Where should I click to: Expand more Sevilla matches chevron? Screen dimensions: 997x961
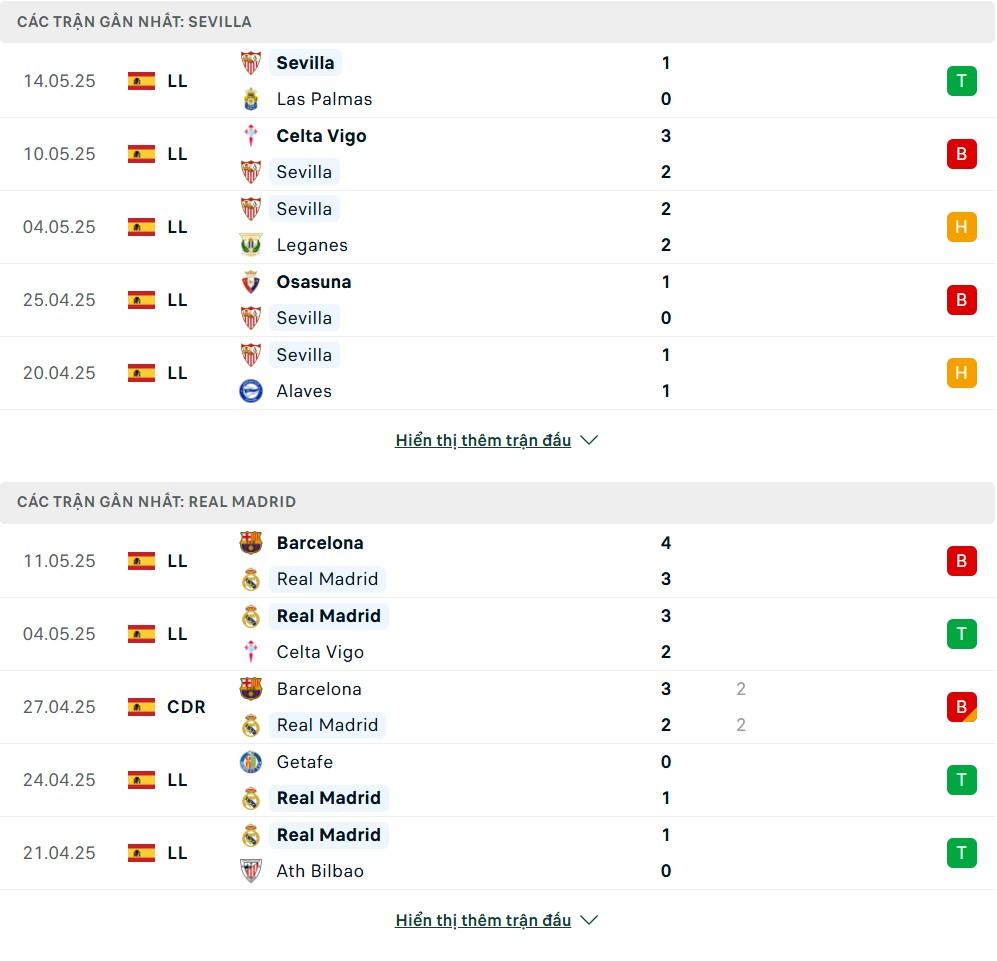tap(589, 440)
